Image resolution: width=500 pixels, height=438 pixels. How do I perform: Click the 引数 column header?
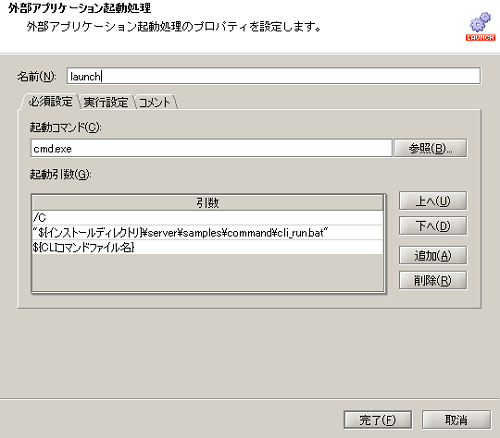(x=207, y=202)
